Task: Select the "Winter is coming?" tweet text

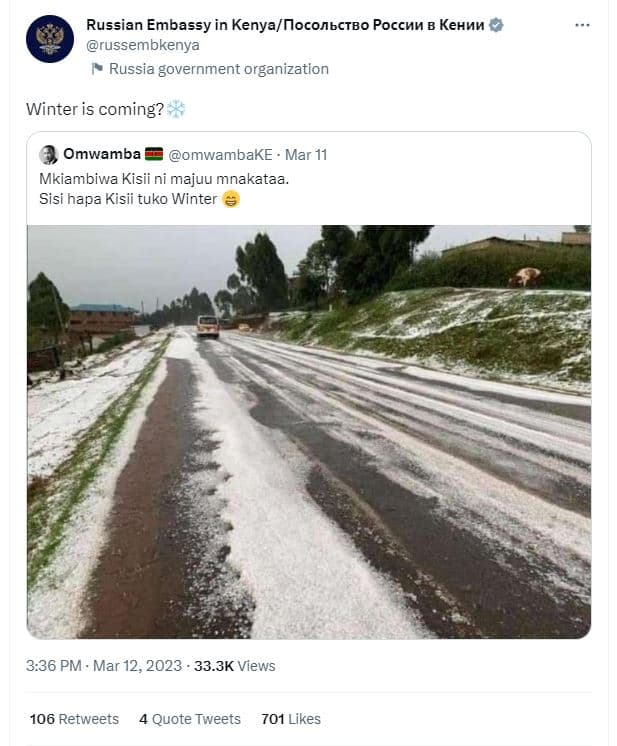Action: click(x=95, y=109)
